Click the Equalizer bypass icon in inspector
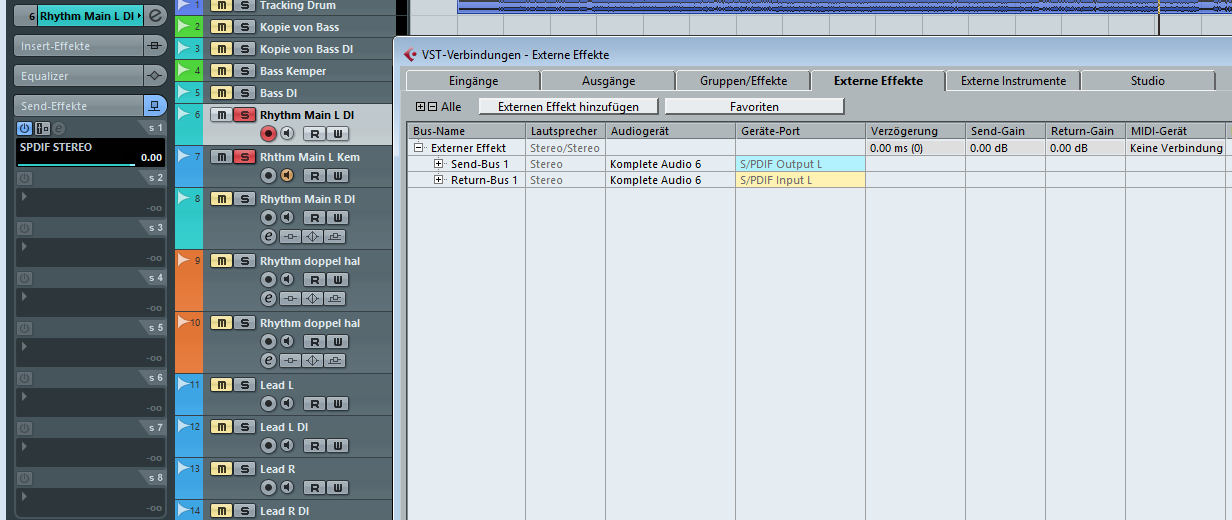1232x520 pixels. [x=155, y=76]
